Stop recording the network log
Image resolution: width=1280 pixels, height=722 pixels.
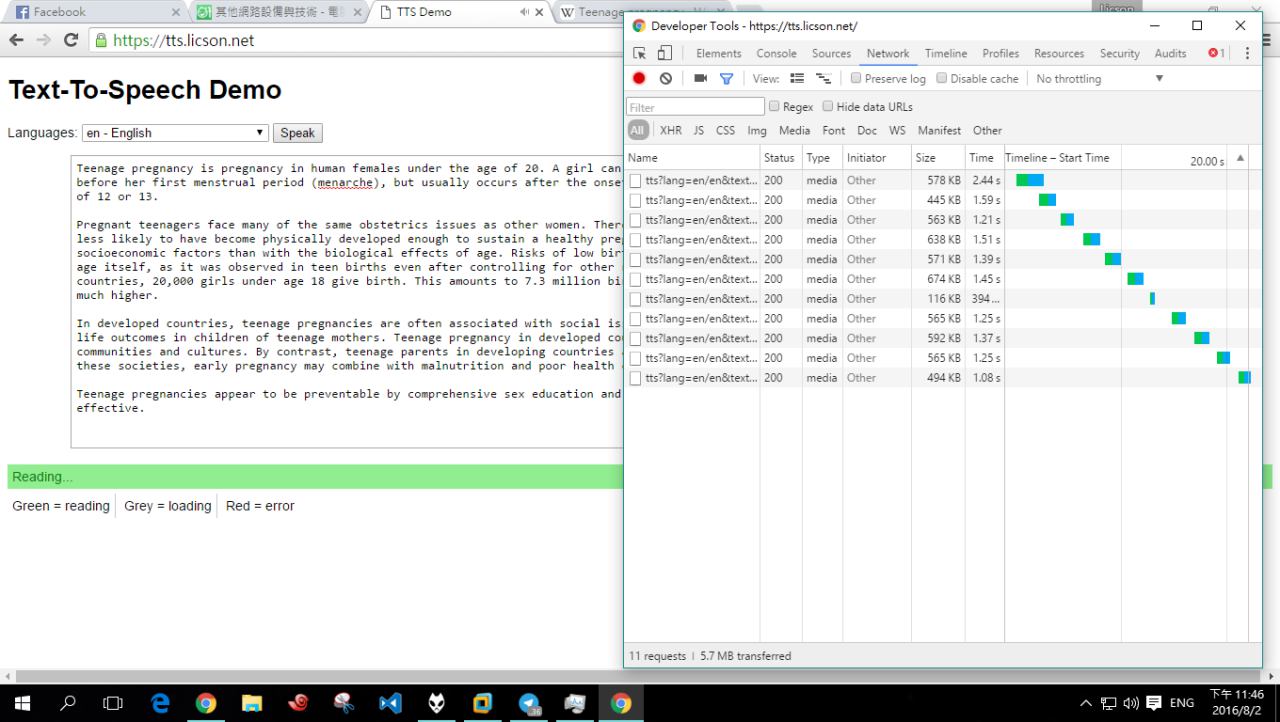[639, 79]
